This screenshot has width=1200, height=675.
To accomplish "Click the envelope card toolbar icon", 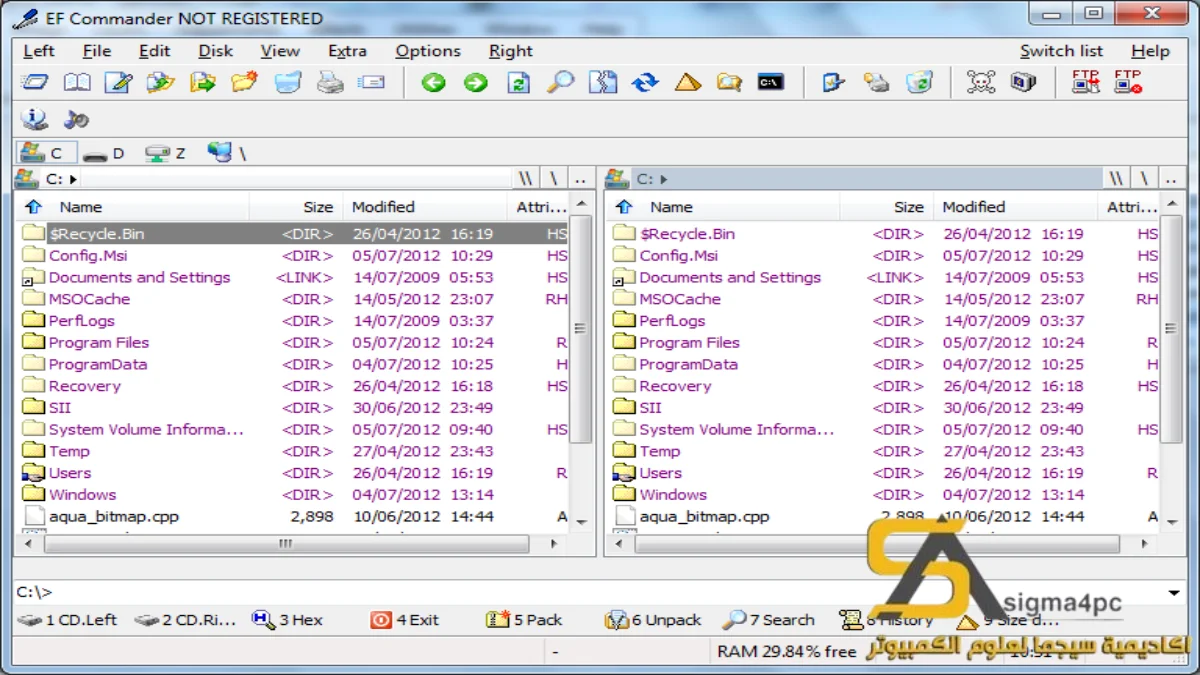I will click(372, 83).
